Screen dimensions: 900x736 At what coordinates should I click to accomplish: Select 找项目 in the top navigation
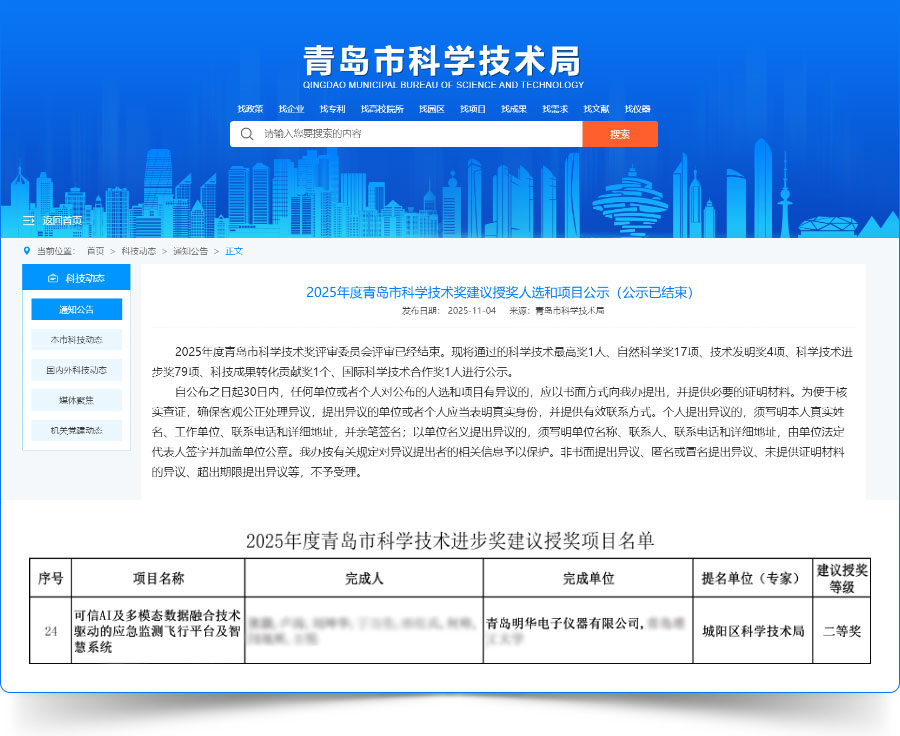[x=471, y=109]
